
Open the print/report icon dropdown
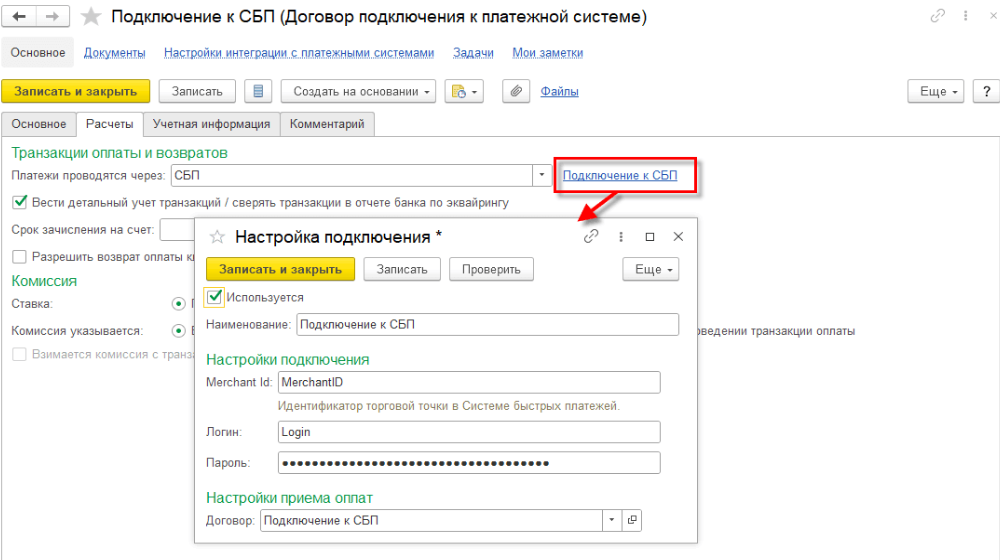tap(464, 91)
